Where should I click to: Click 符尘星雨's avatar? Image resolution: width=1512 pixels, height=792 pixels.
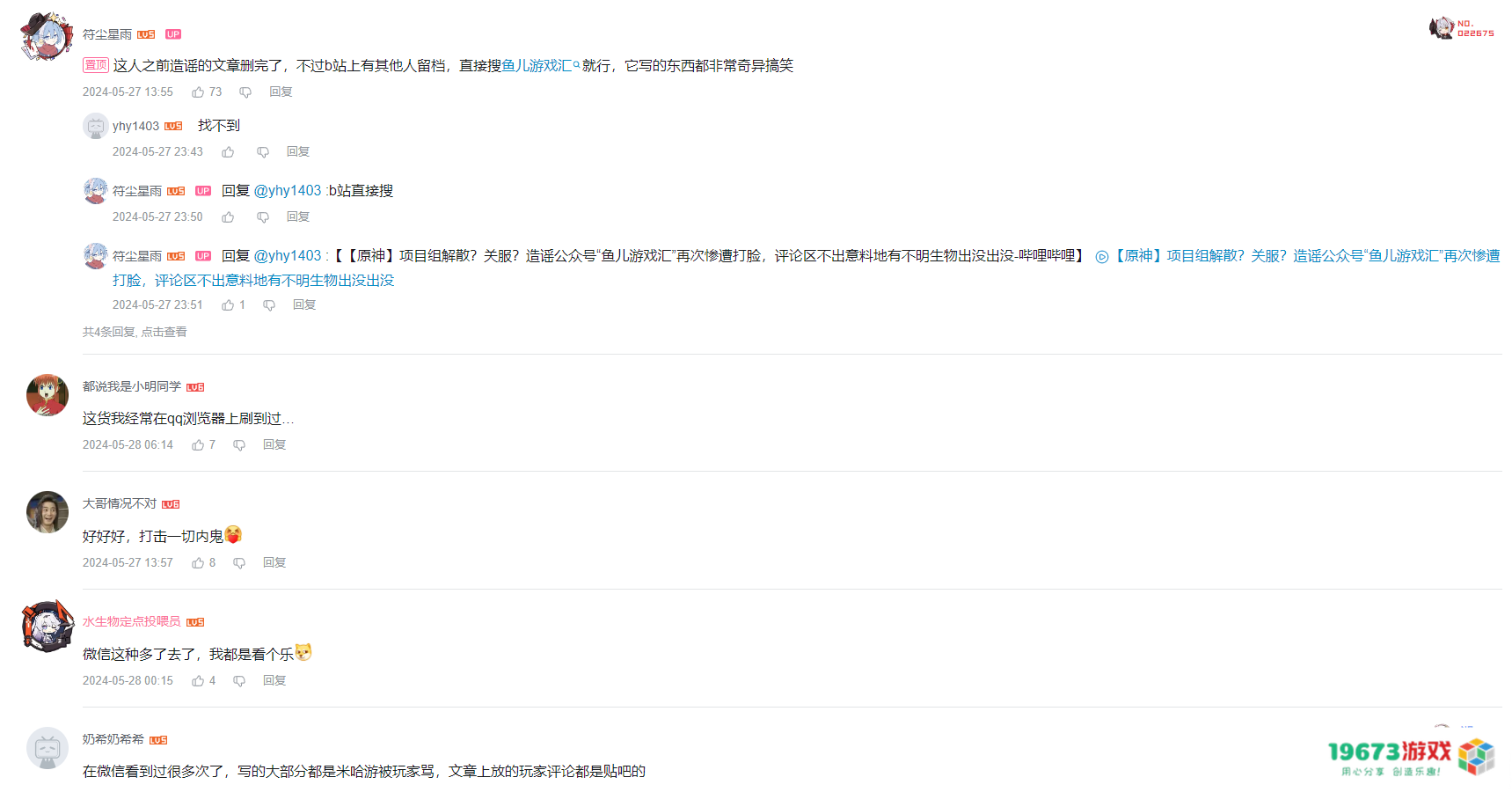[47, 35]
